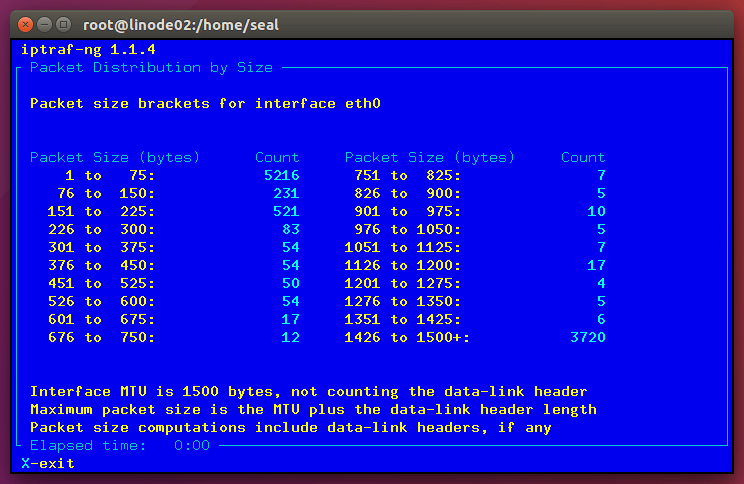Select the count 17 for 601 to 675

pos(291,319)
